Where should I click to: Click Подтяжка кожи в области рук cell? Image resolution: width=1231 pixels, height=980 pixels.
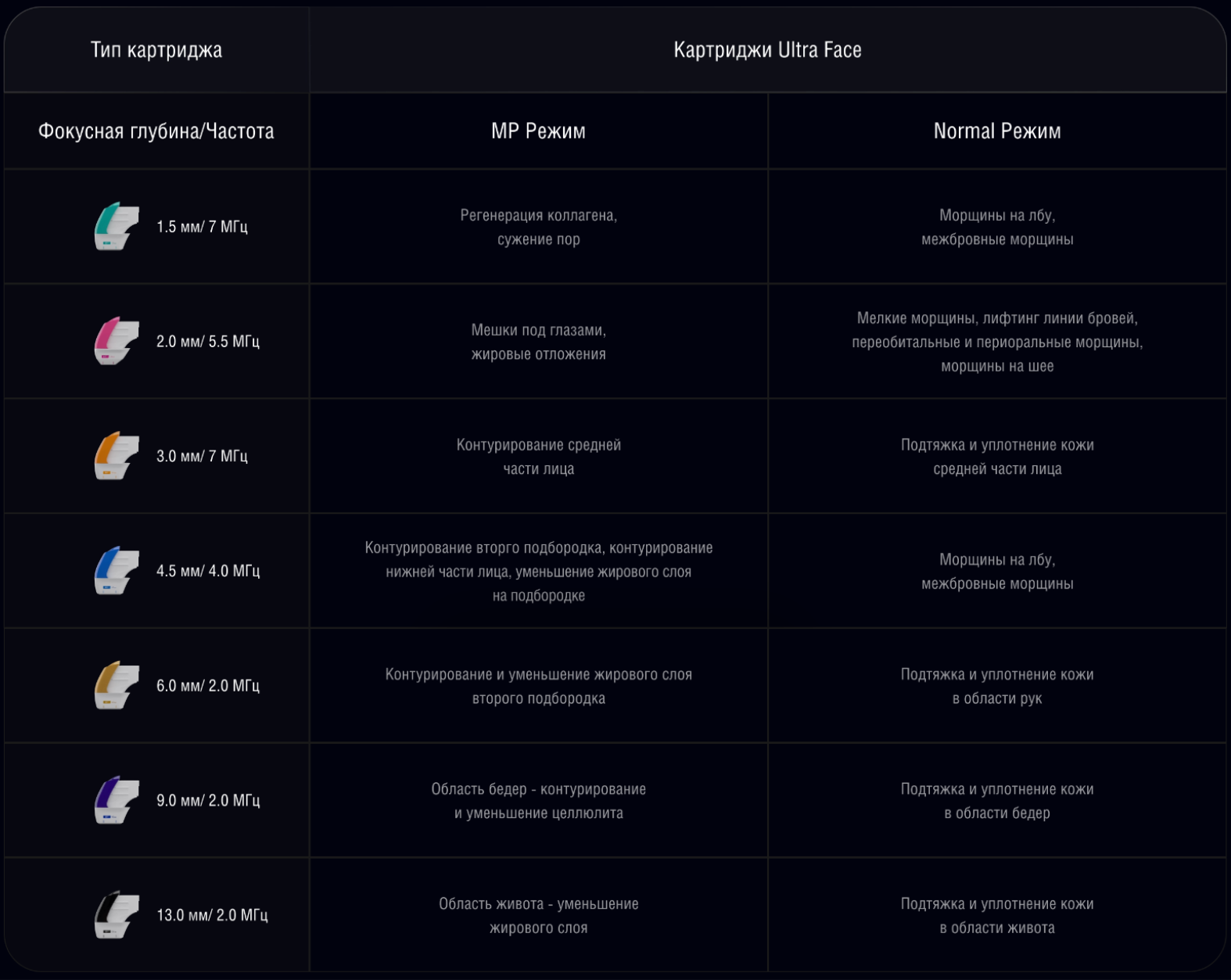(996, 686)
